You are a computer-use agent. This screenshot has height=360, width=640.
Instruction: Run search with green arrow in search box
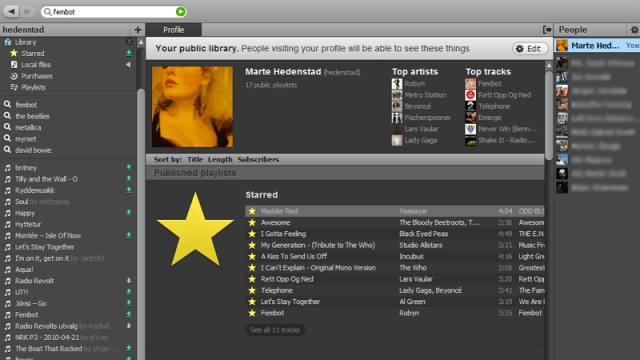180,12
